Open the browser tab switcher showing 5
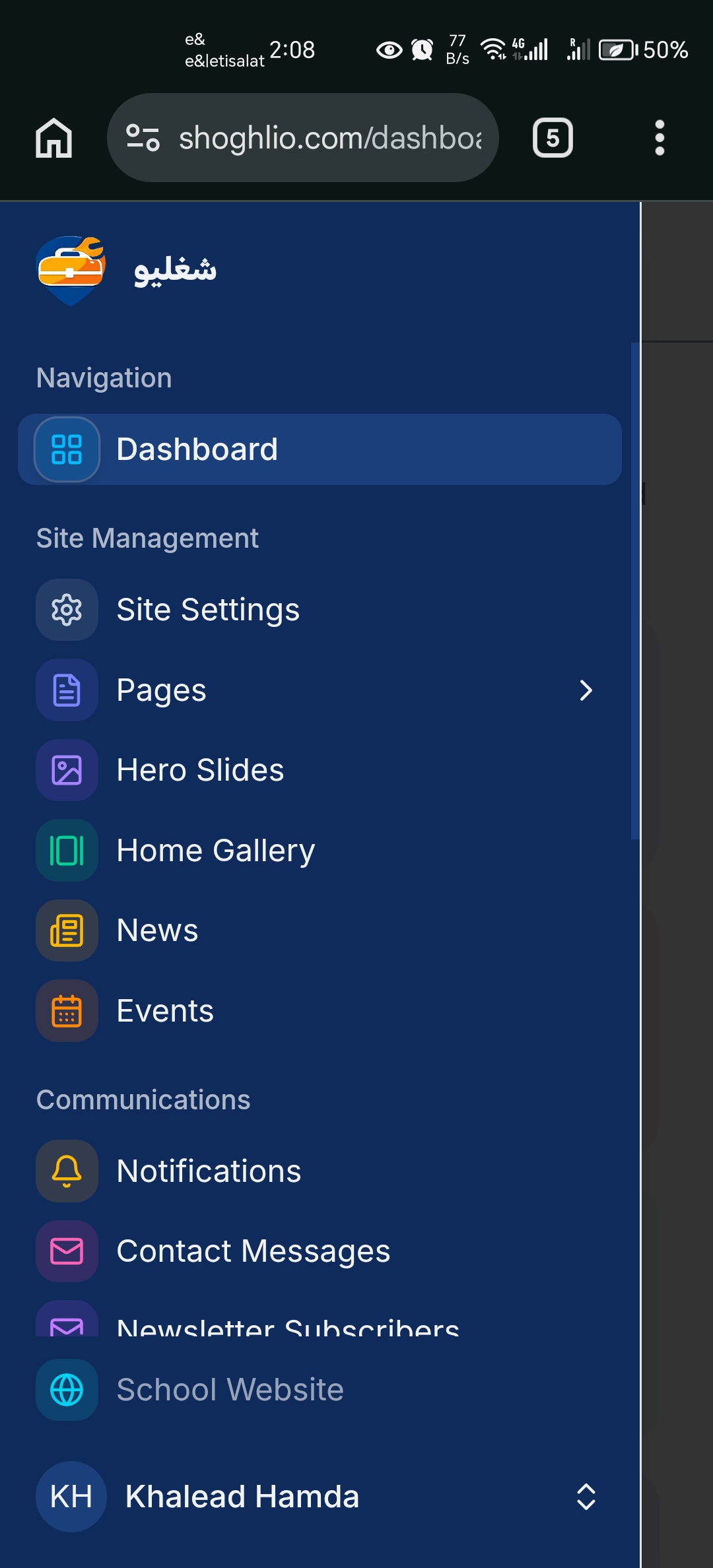713x1568 pixels. click(x=553, y=138)
